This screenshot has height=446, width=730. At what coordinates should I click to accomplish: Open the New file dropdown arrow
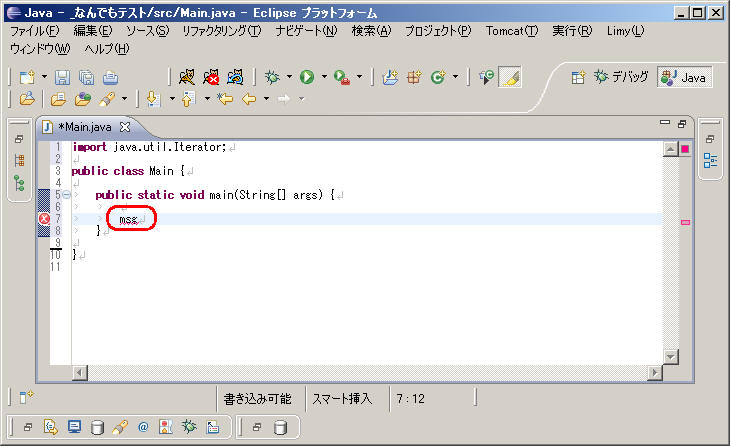44,77
